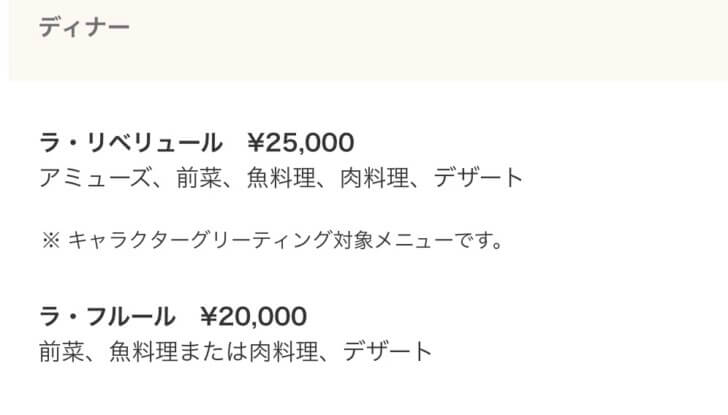Click 前菜 in the ラ・リベリュール course line
This screenshot has width=728, height=415.
pyautogui.click(x=199, y=178)
